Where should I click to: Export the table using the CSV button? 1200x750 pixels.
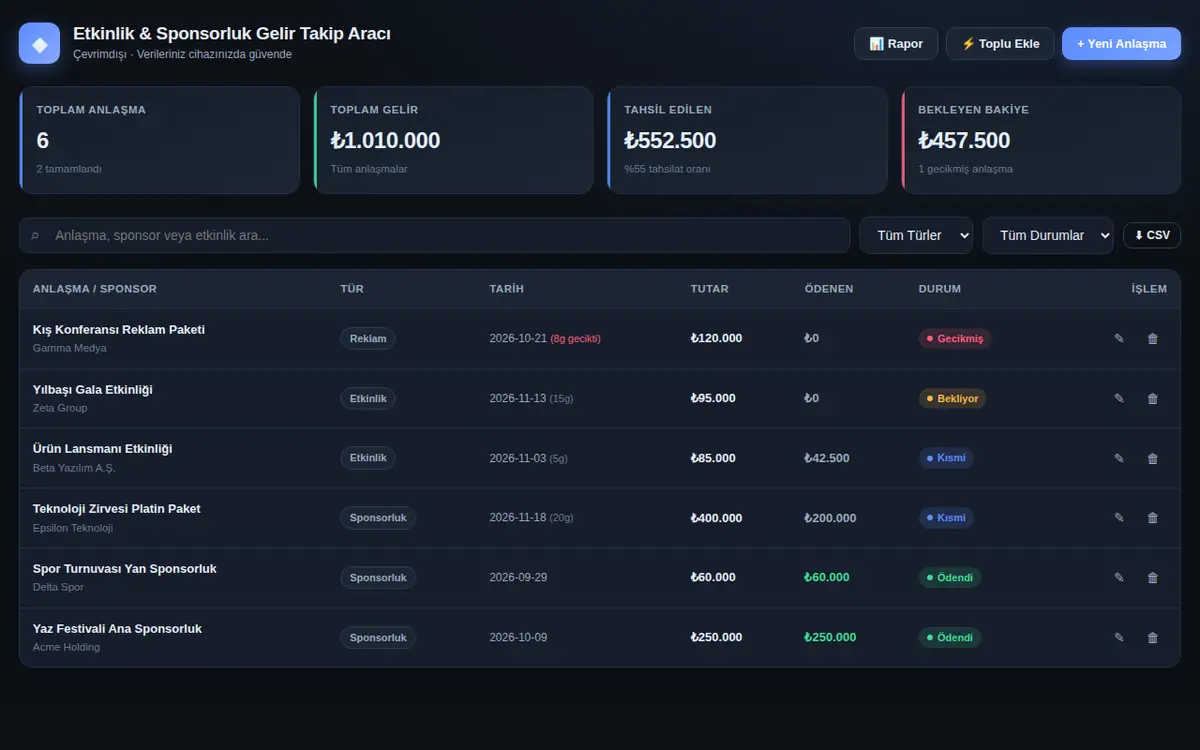[x=1152, y=235]
